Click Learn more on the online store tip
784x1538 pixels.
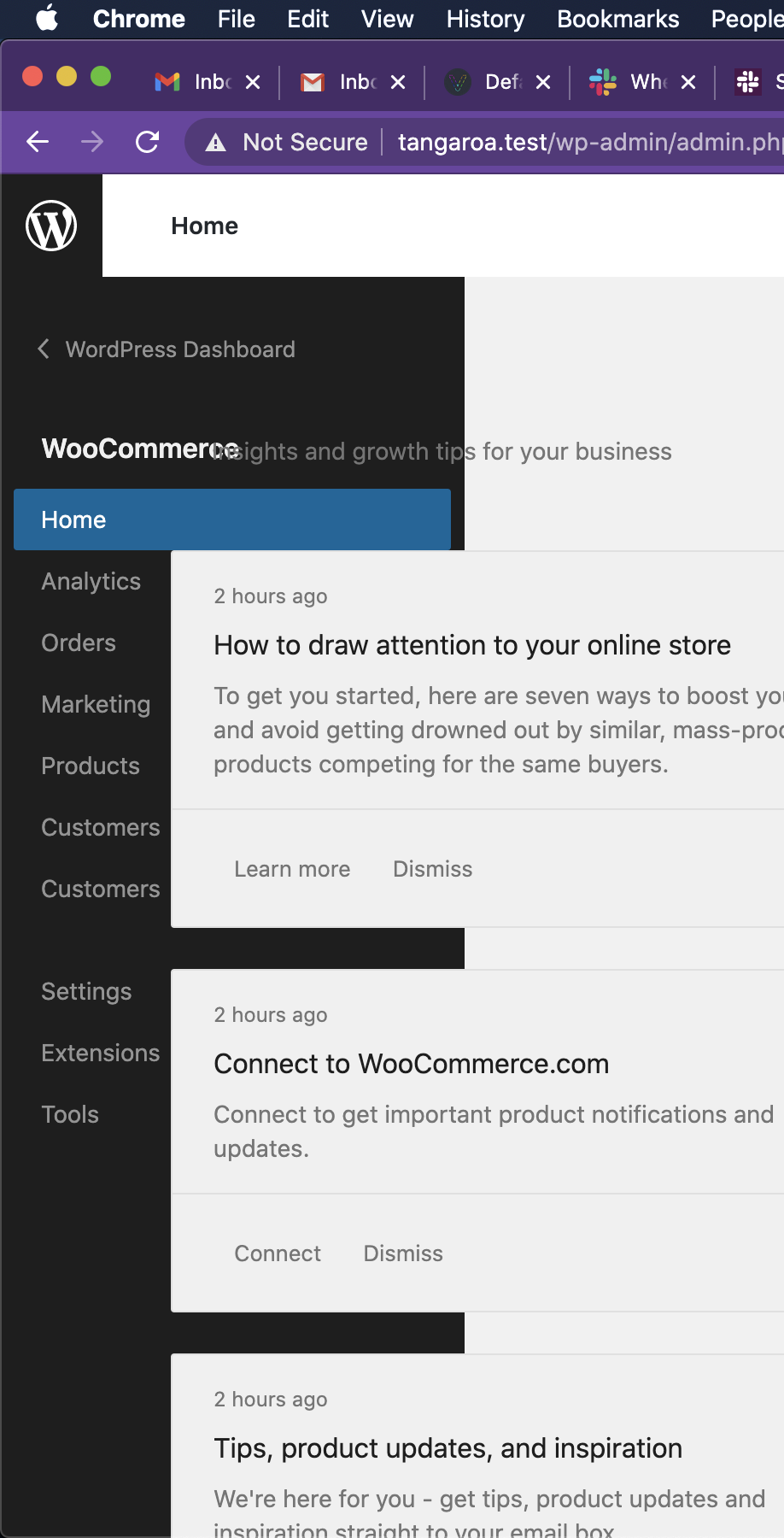click(x=292, y=869)
